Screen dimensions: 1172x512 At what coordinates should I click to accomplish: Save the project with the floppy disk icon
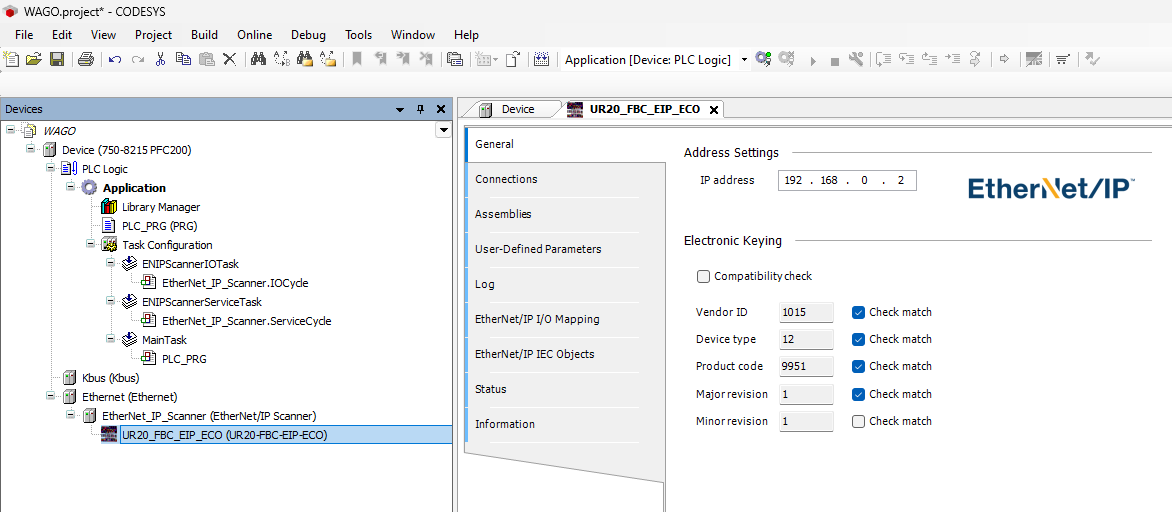(57, 59)
